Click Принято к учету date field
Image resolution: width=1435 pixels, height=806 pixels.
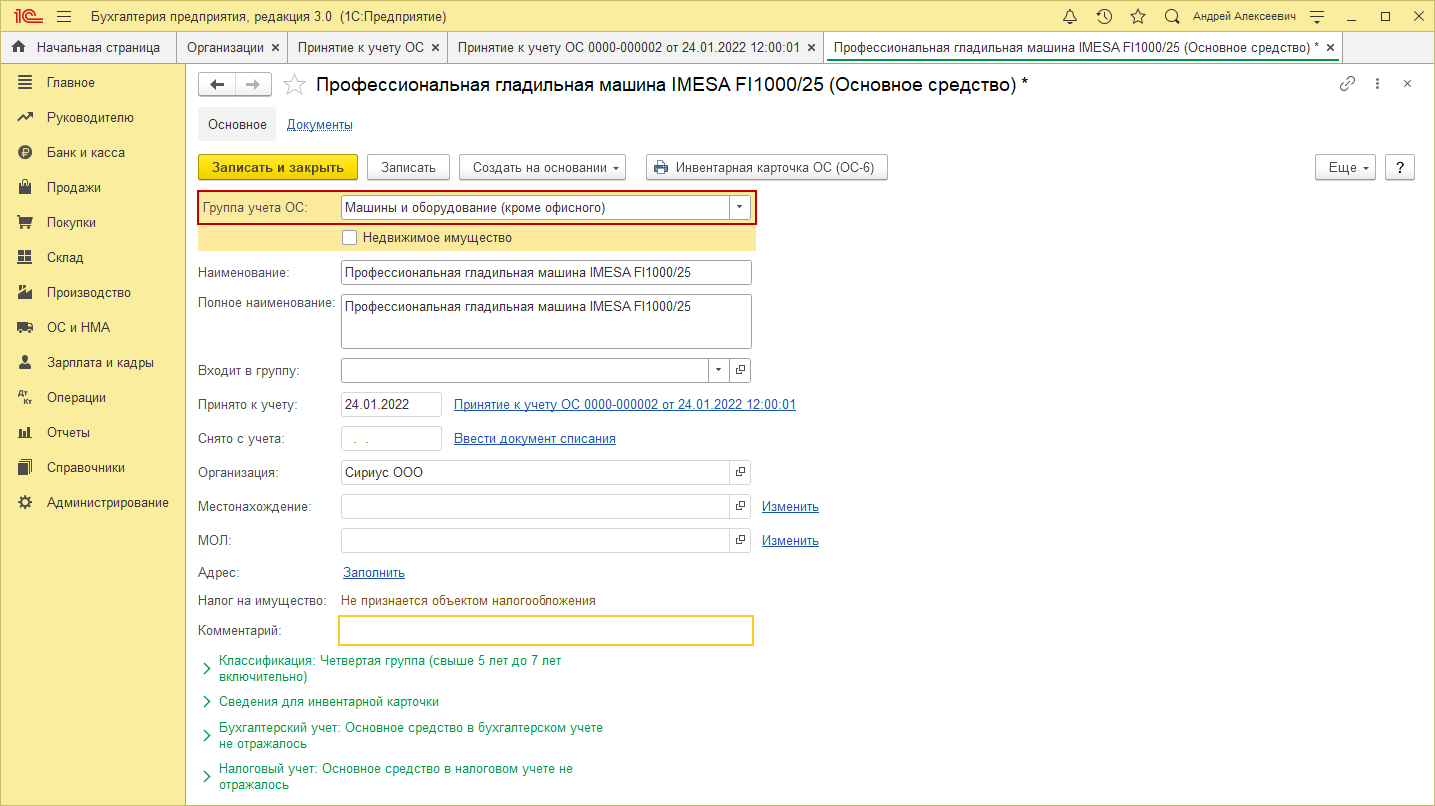point(391,404)
